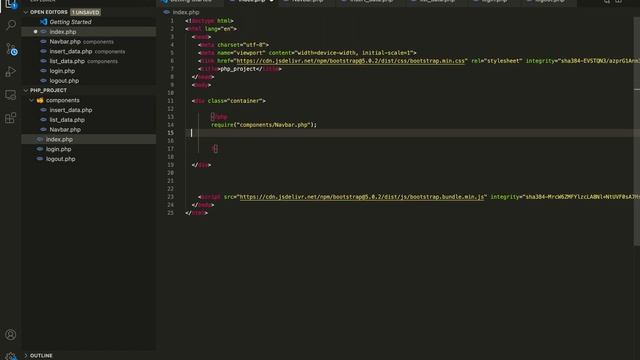
Task: Open login.php in PHP_PROJECT tree
Action: [x=58, y=149]
